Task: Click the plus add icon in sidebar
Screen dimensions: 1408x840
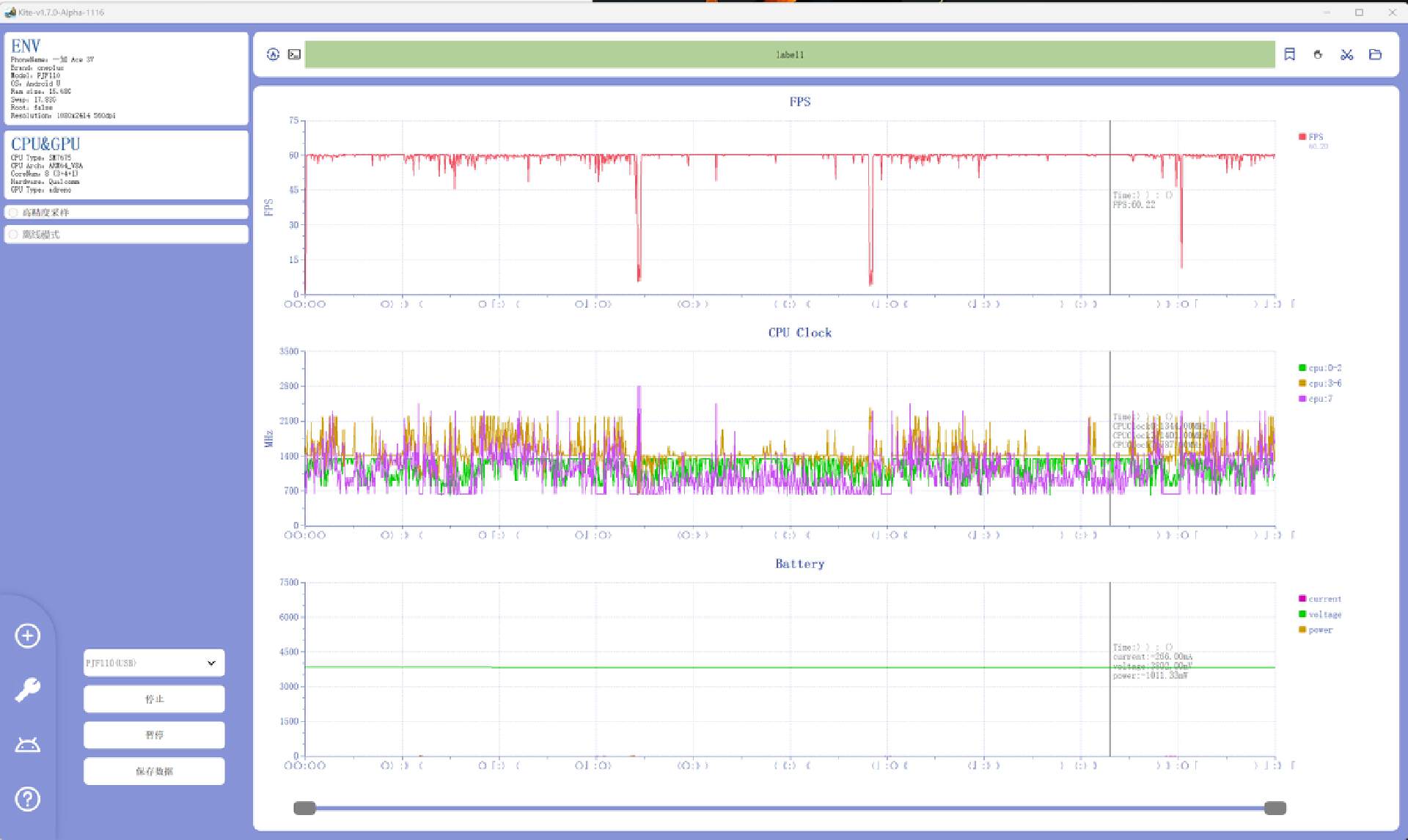Action: [x=28, y=635]
